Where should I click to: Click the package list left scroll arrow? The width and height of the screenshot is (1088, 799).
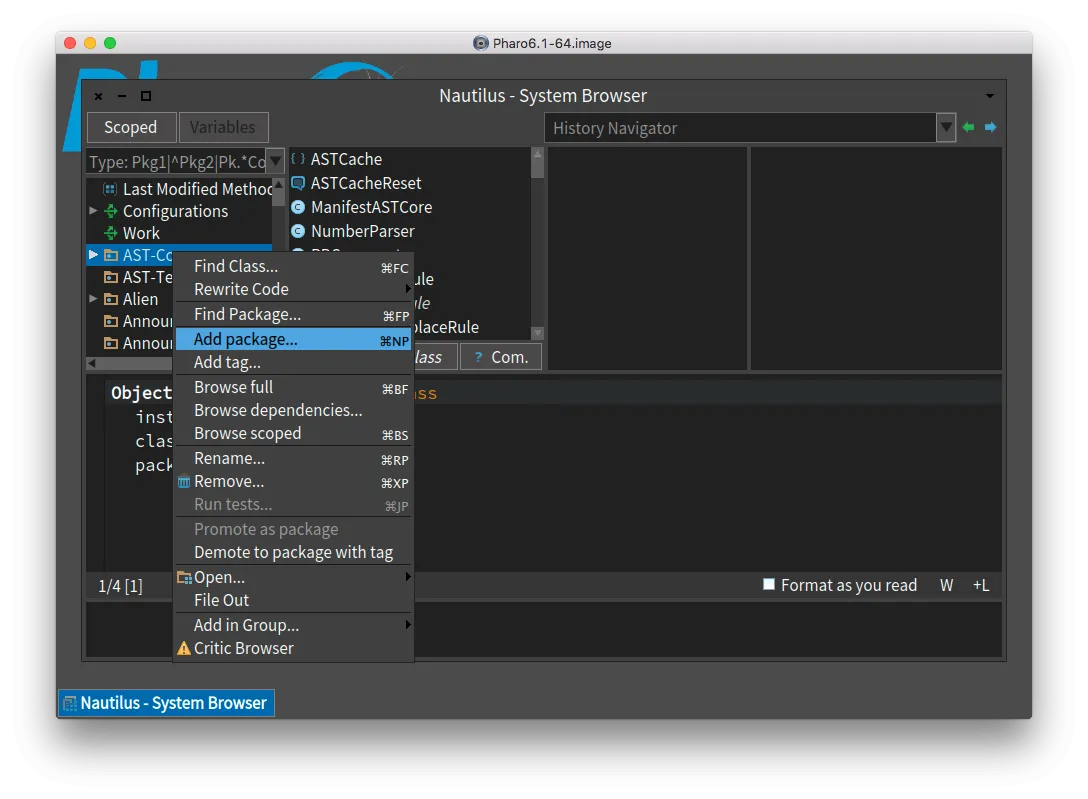coord(92,363)
